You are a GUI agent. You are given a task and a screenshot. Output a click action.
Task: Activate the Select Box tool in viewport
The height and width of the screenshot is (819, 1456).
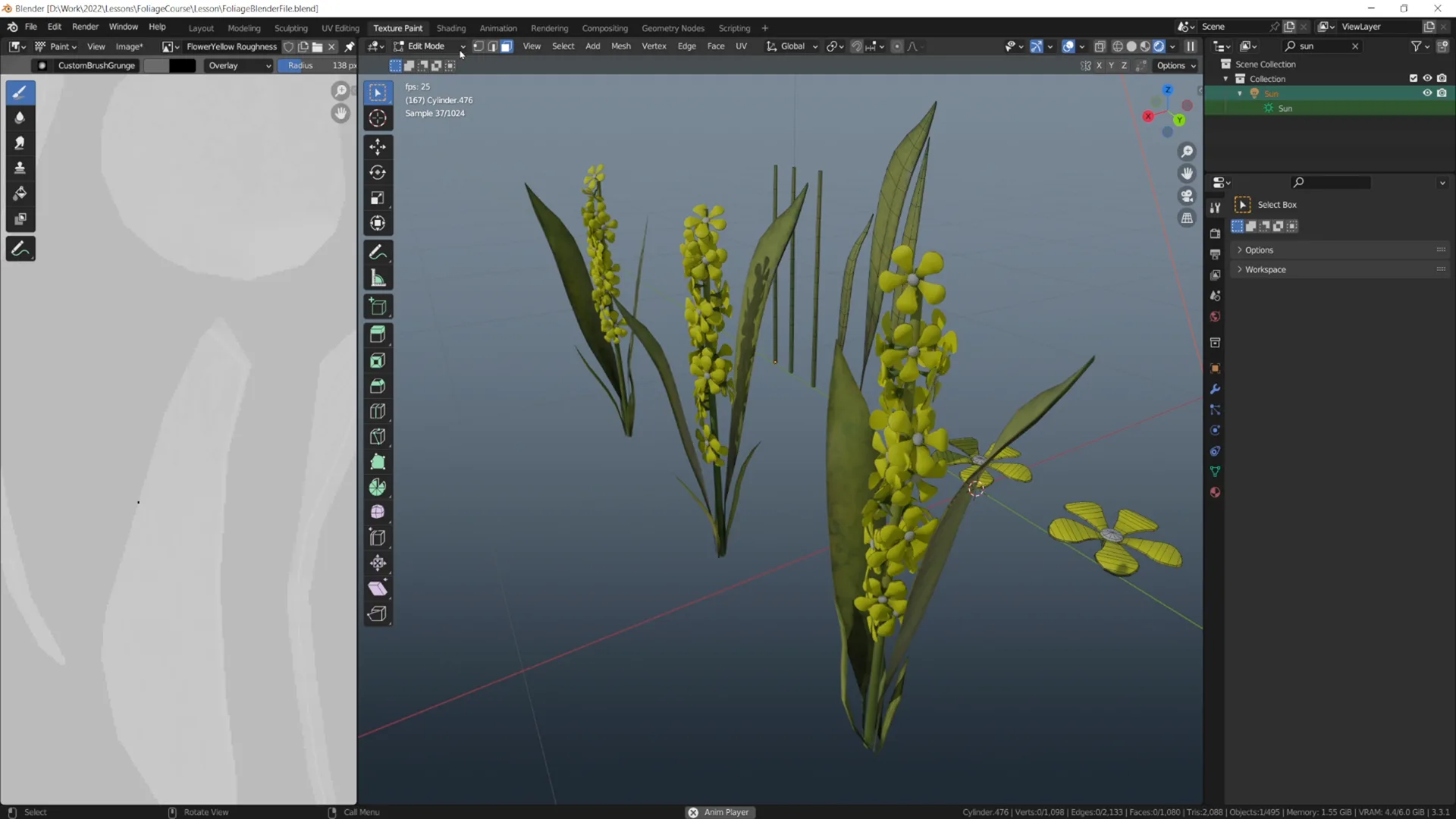pyautogui.click(x=378, y=93)
